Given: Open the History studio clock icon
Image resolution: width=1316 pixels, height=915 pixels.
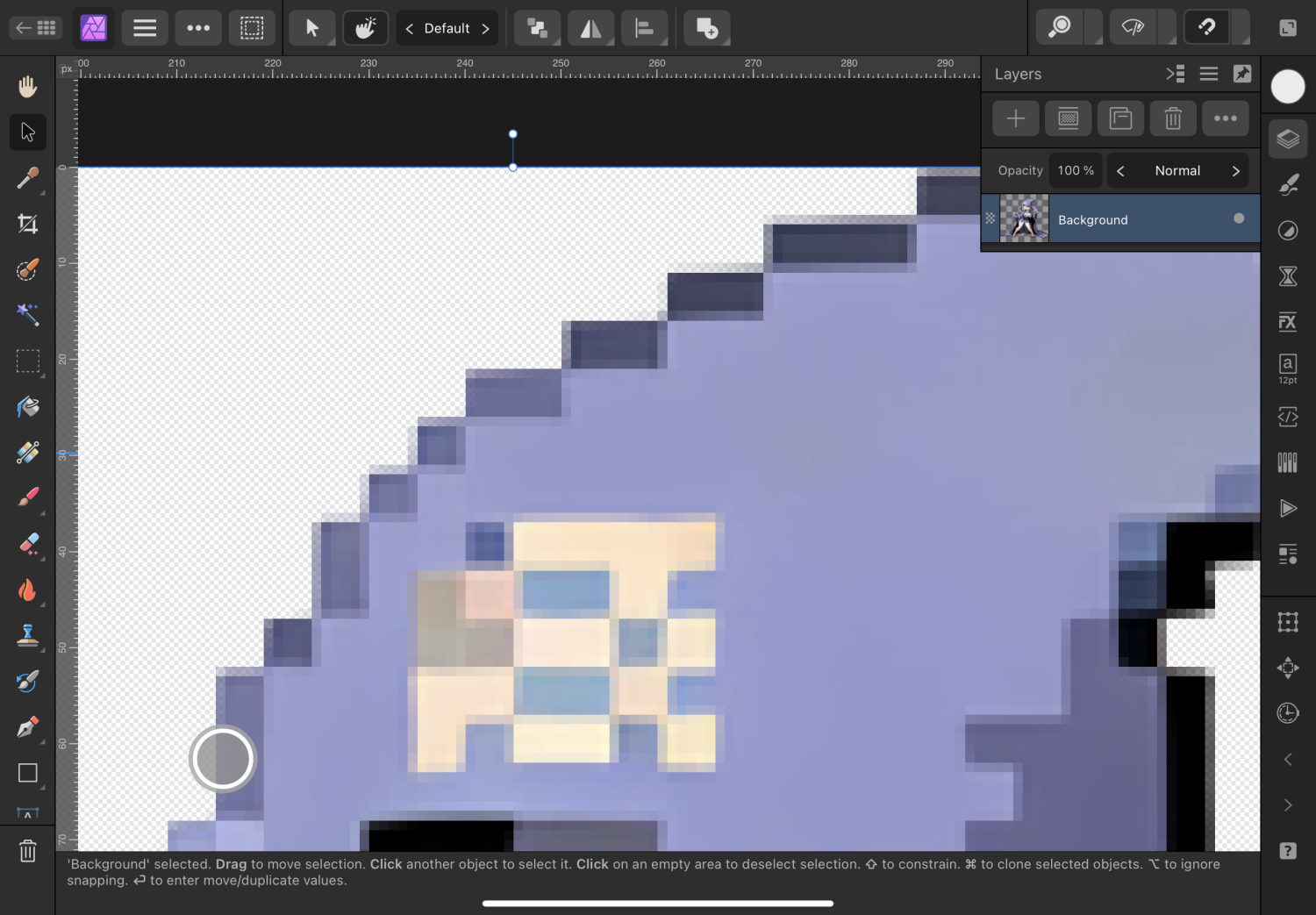Looking at the screenshot, I should tap(1287, 713).
